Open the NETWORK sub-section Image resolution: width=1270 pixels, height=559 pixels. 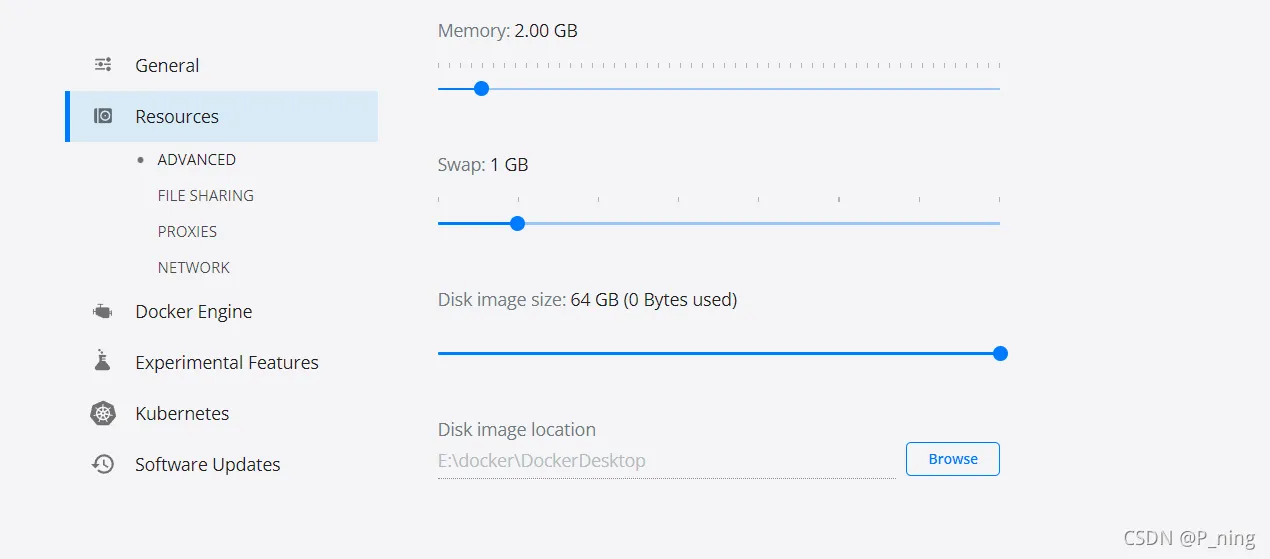(x=194, y=268)
